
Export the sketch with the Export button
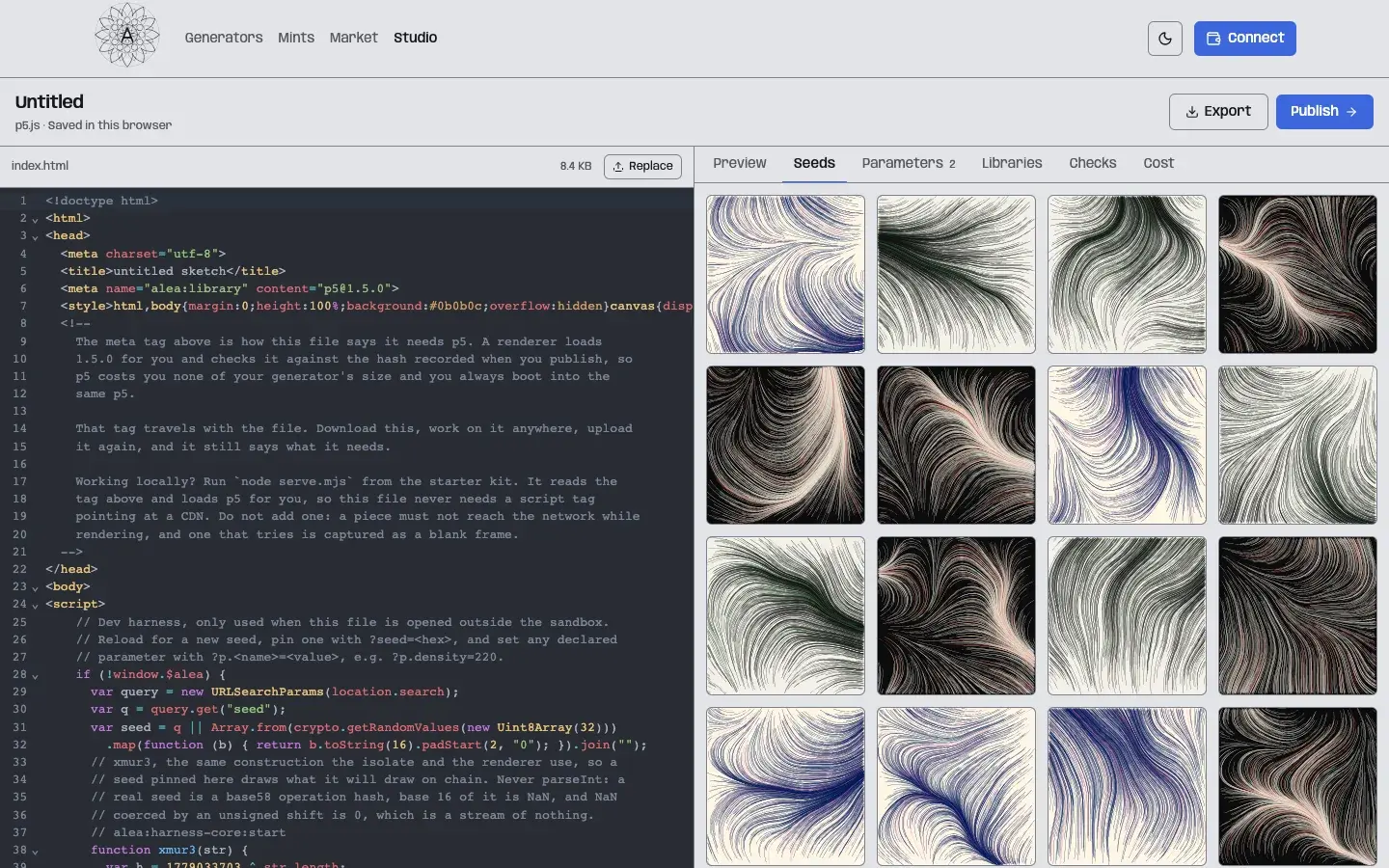coord(1218,112)
